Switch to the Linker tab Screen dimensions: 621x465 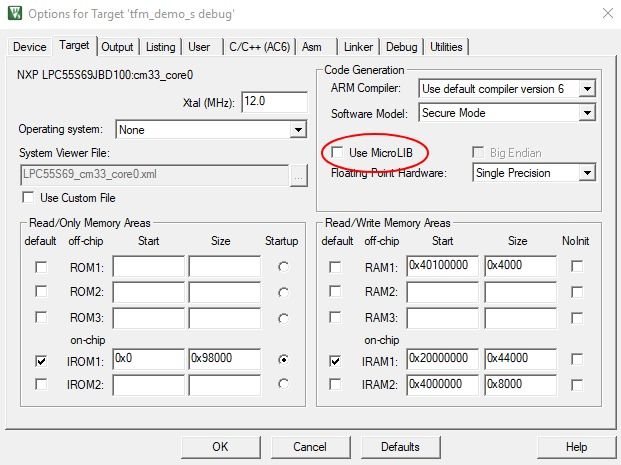pos(358,47)
